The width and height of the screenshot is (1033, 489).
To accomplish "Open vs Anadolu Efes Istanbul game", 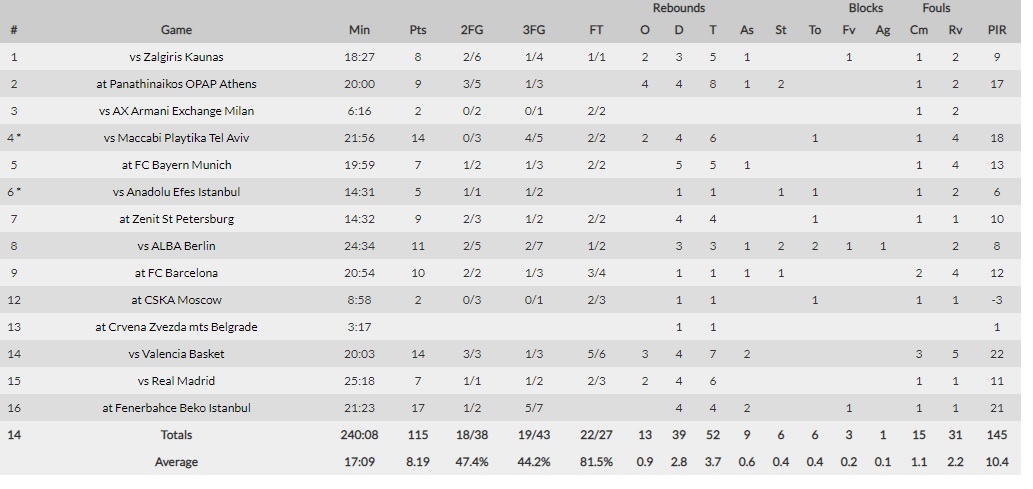I will [x=176, y=192].
